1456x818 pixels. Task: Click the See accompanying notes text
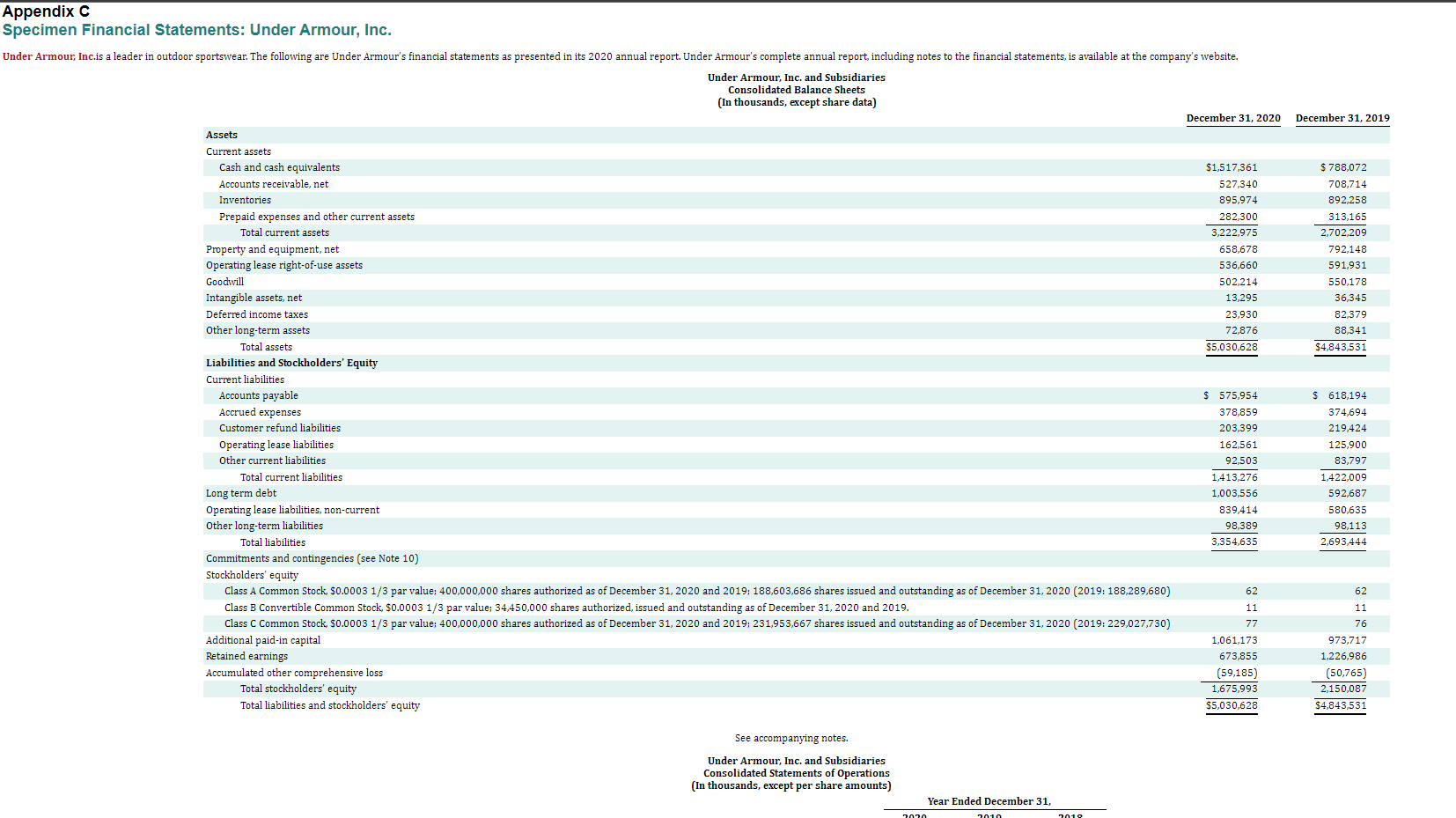coord(791,738)
